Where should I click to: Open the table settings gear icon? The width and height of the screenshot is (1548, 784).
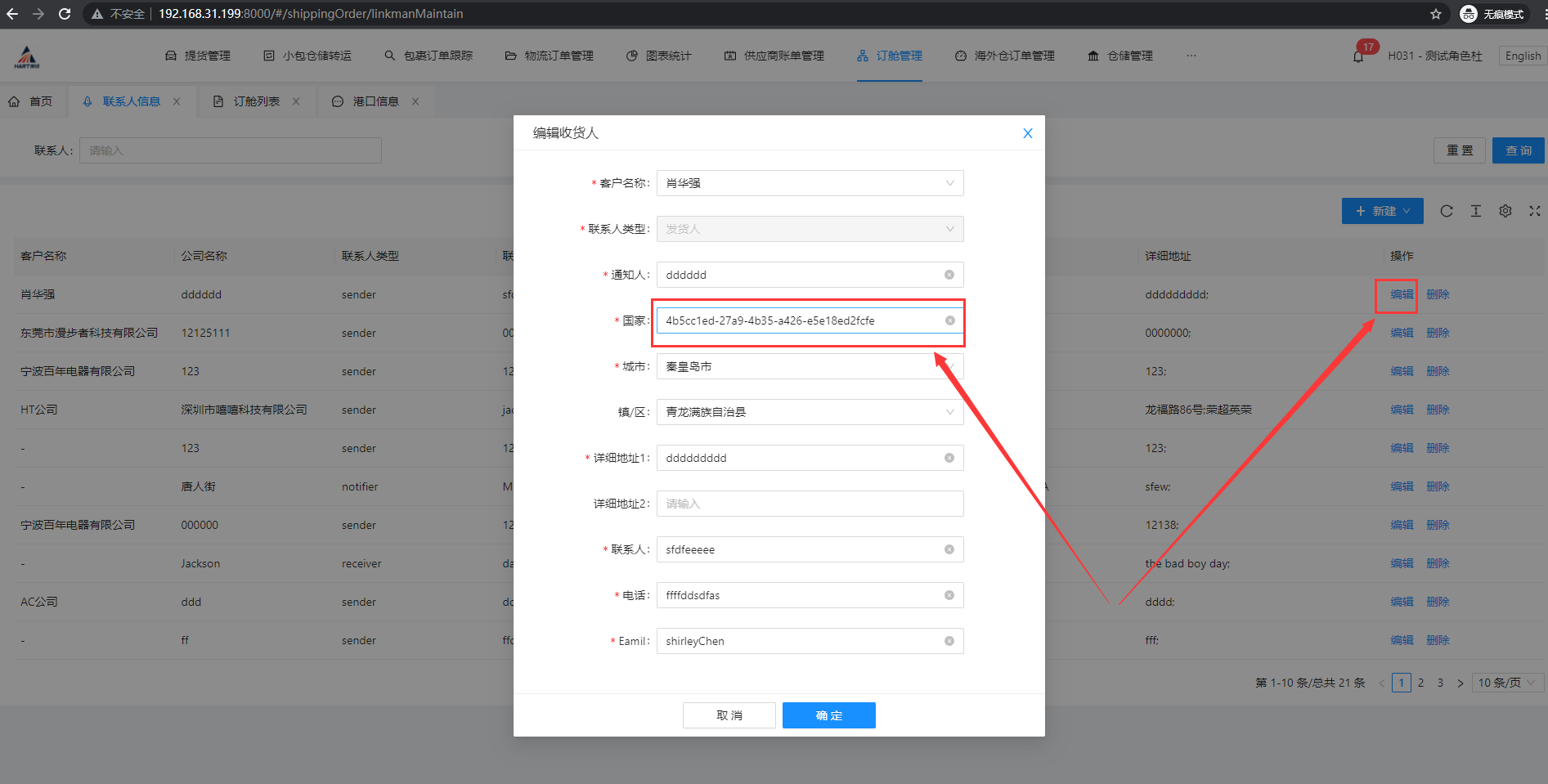coord(1505,211)
